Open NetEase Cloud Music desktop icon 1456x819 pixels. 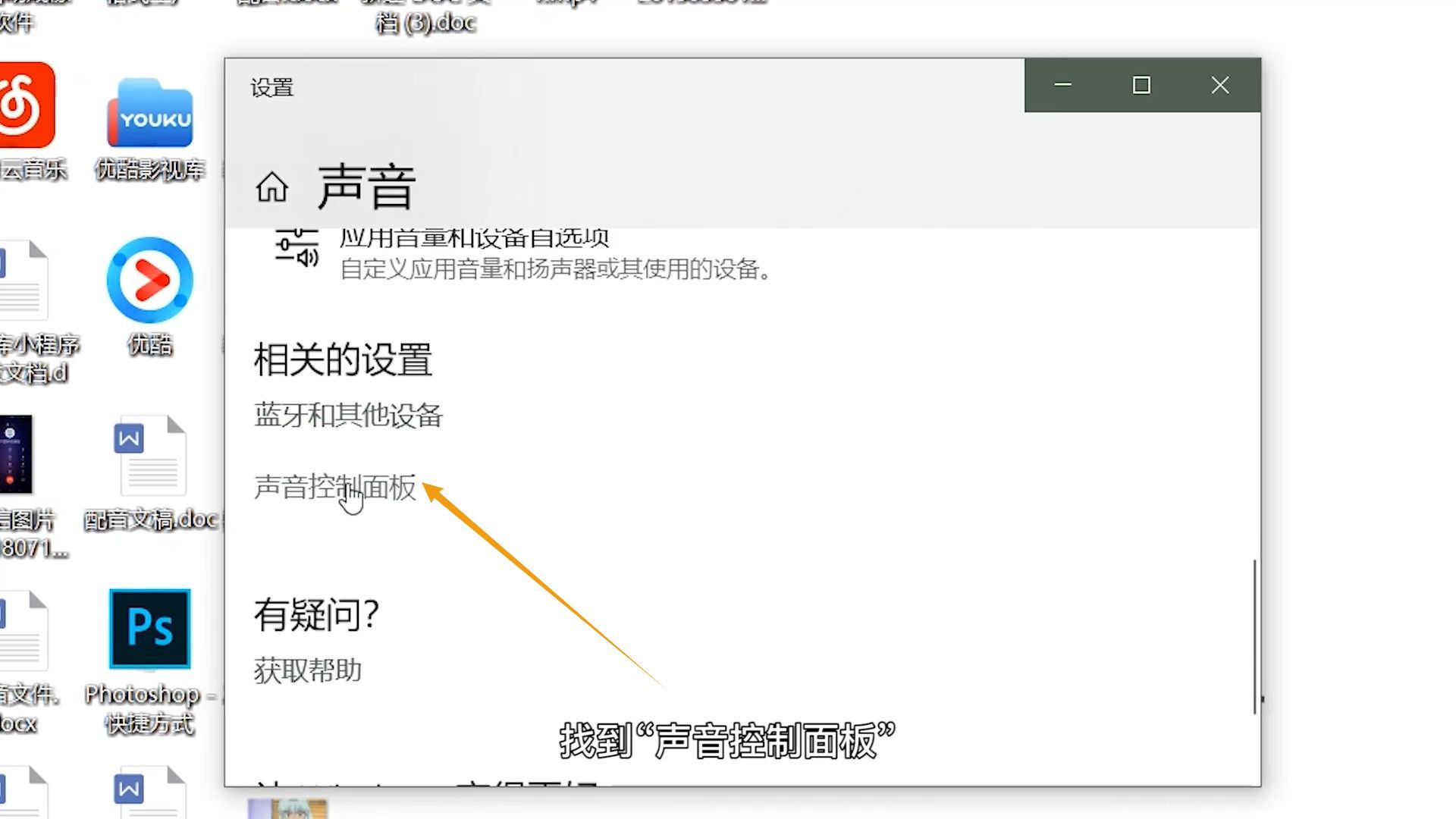pos(27,106)
